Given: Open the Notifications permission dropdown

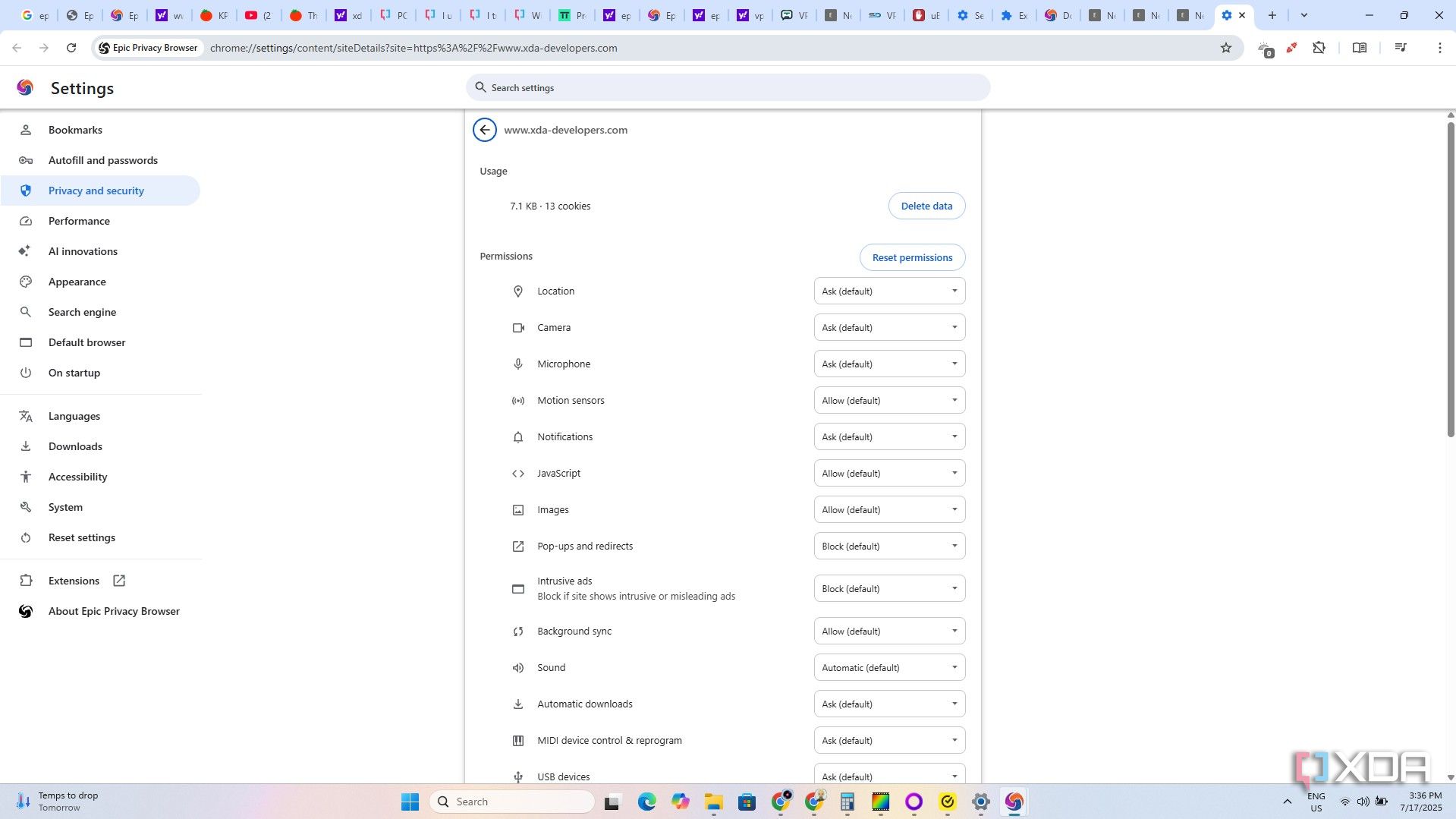Looking at the screenshot, I should click(x=889, y=436).
